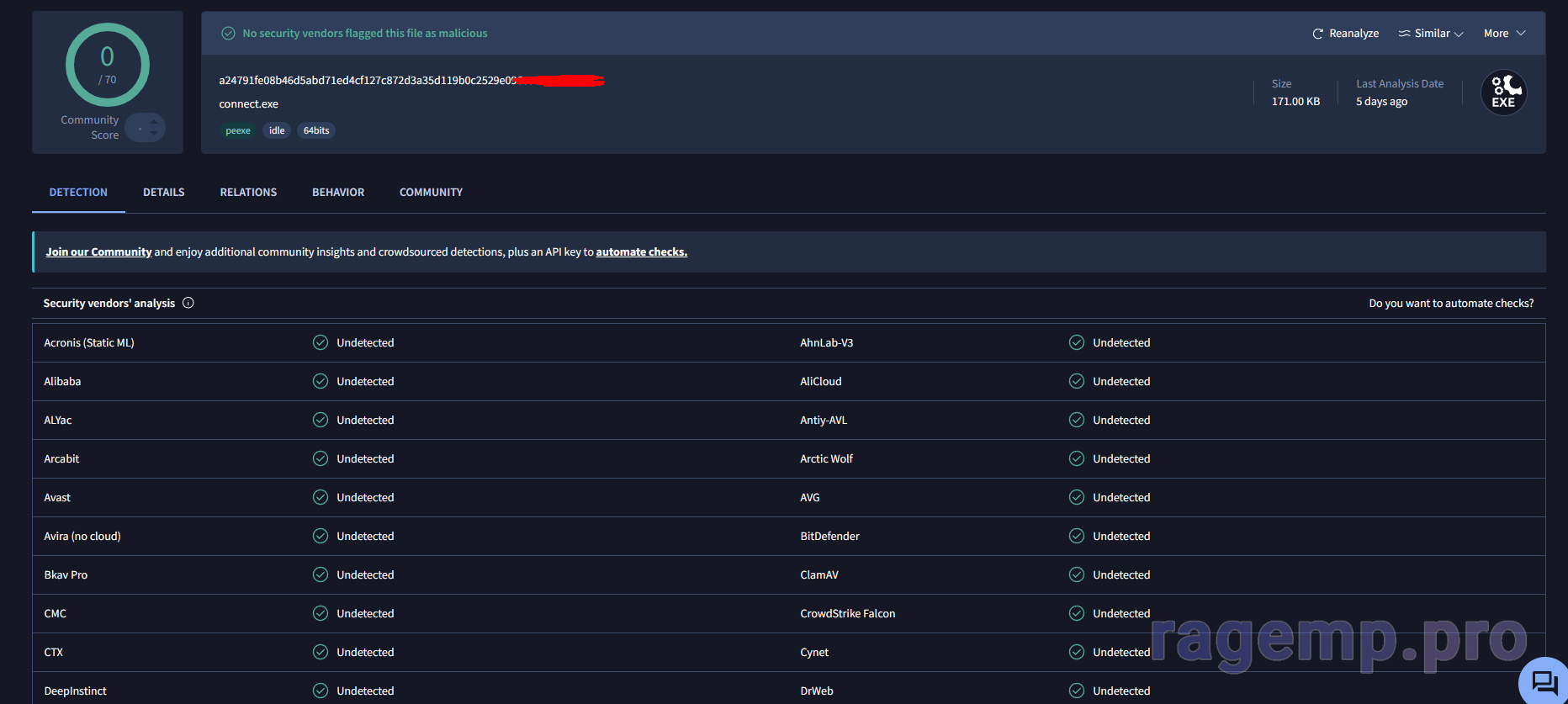Click the Antiy-AVL vendor name
The width and height of the screenshot is (1568, 704).
(x=824, y=421)
